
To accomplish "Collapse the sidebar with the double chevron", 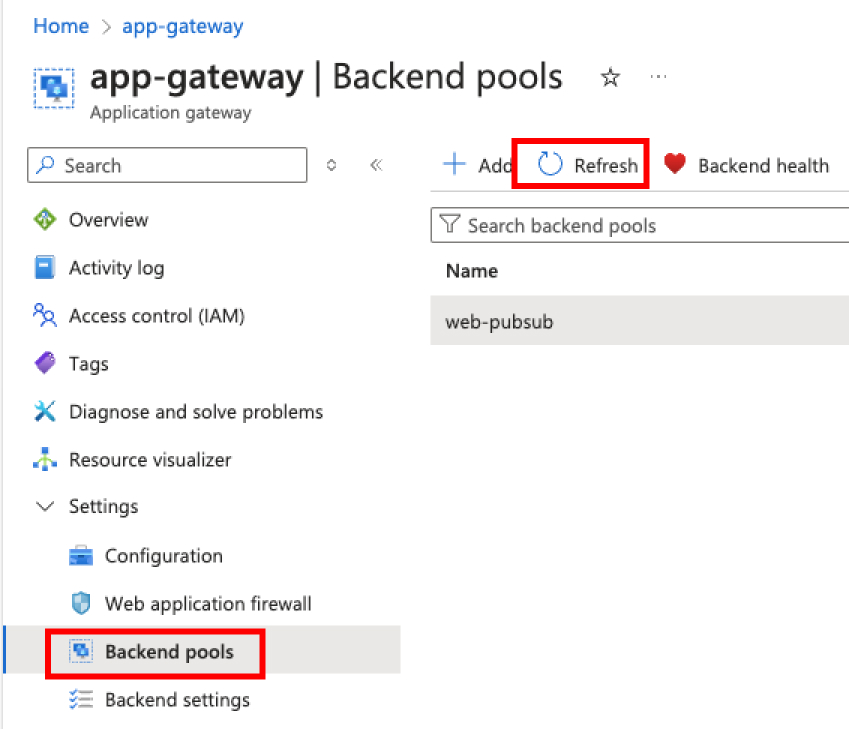I will coord(376,165).
